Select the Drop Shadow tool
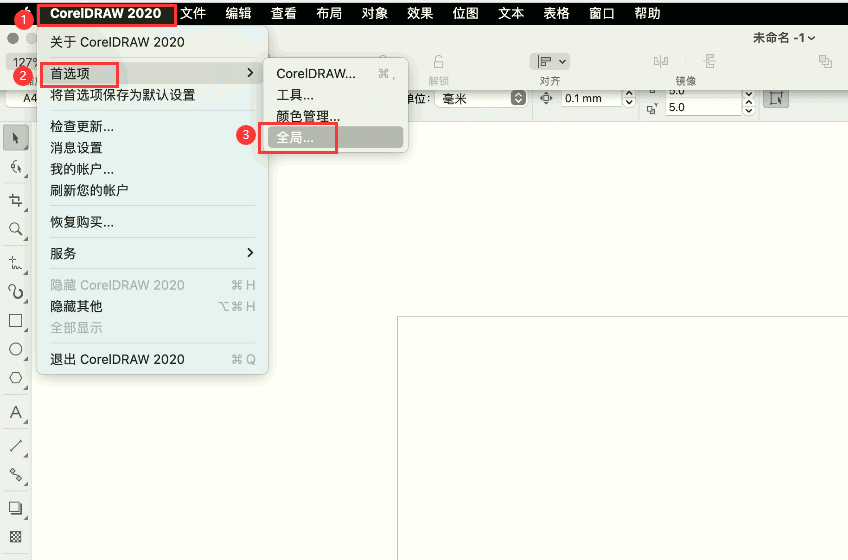The width and height of the screenshot is (848, 560). [x=15, y=507]
